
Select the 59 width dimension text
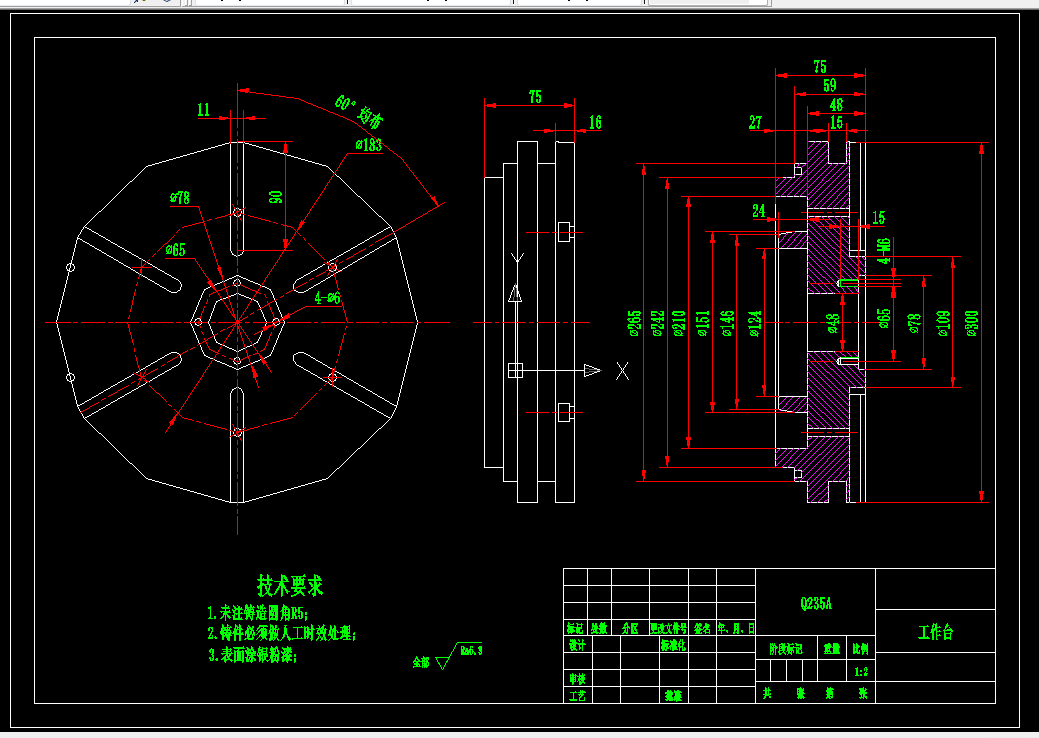830,85
